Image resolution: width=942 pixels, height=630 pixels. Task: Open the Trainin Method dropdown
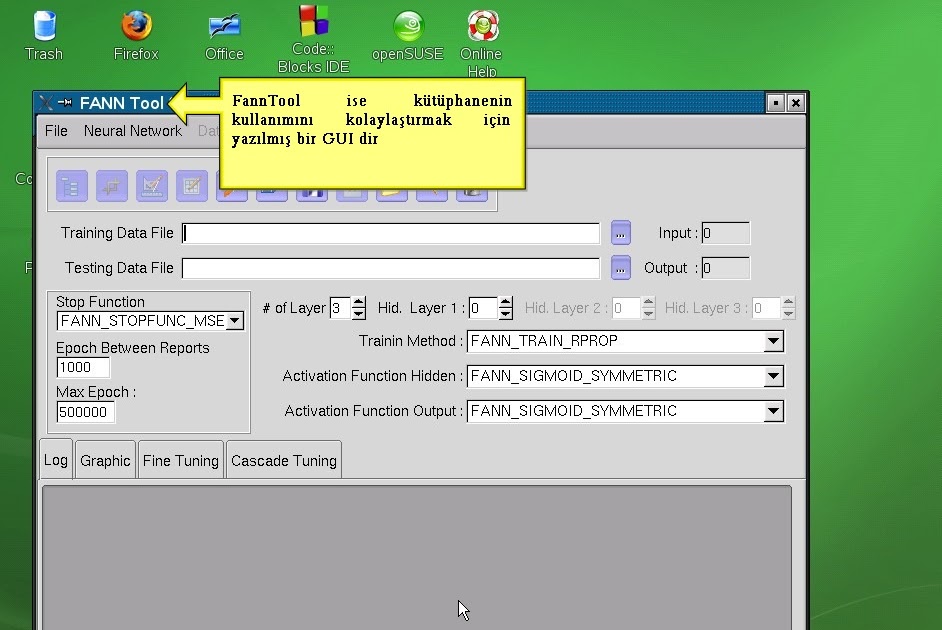pos(772,341)
